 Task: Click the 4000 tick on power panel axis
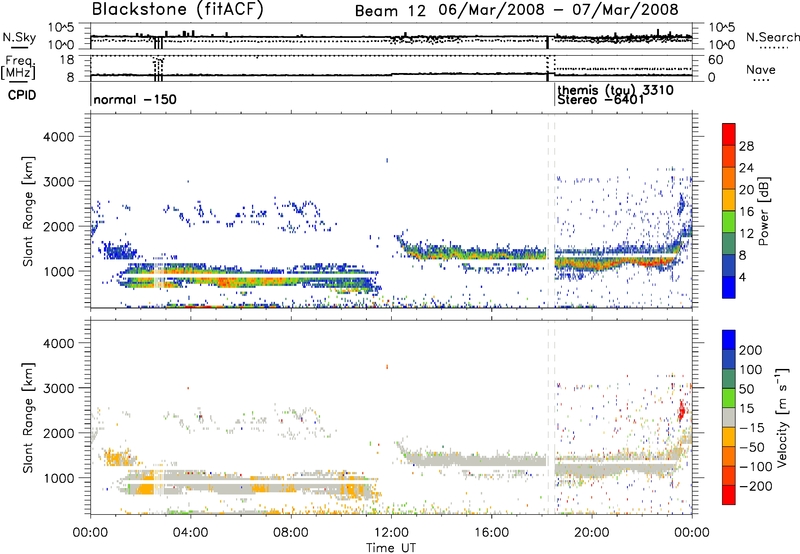pos(58,137)
